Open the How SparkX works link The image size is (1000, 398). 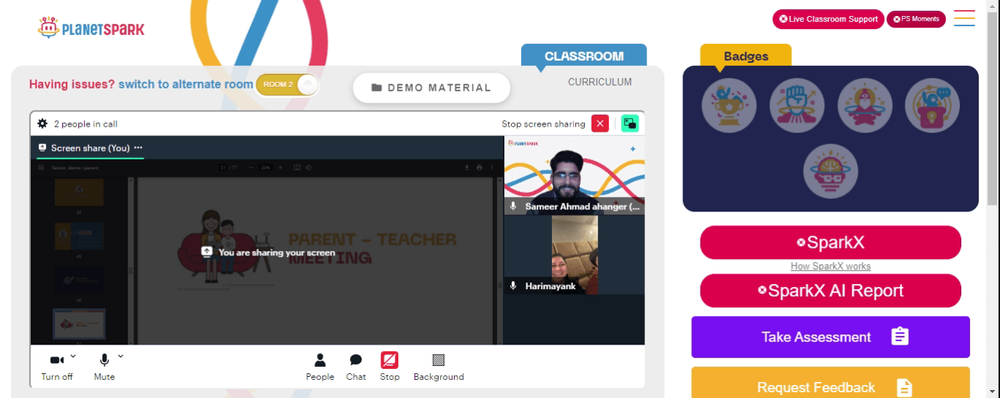pos(830,267)
